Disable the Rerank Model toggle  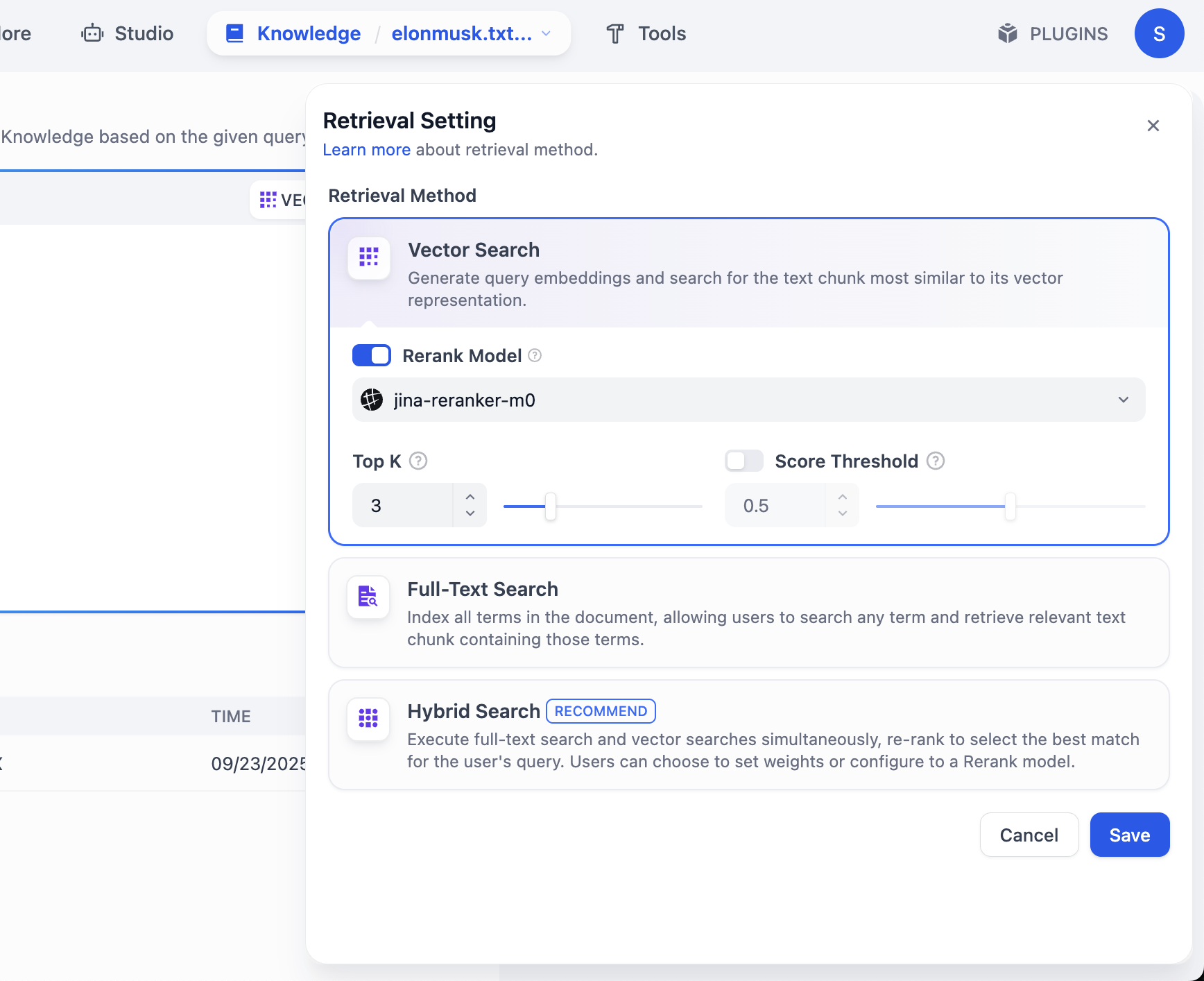(372, 356)
